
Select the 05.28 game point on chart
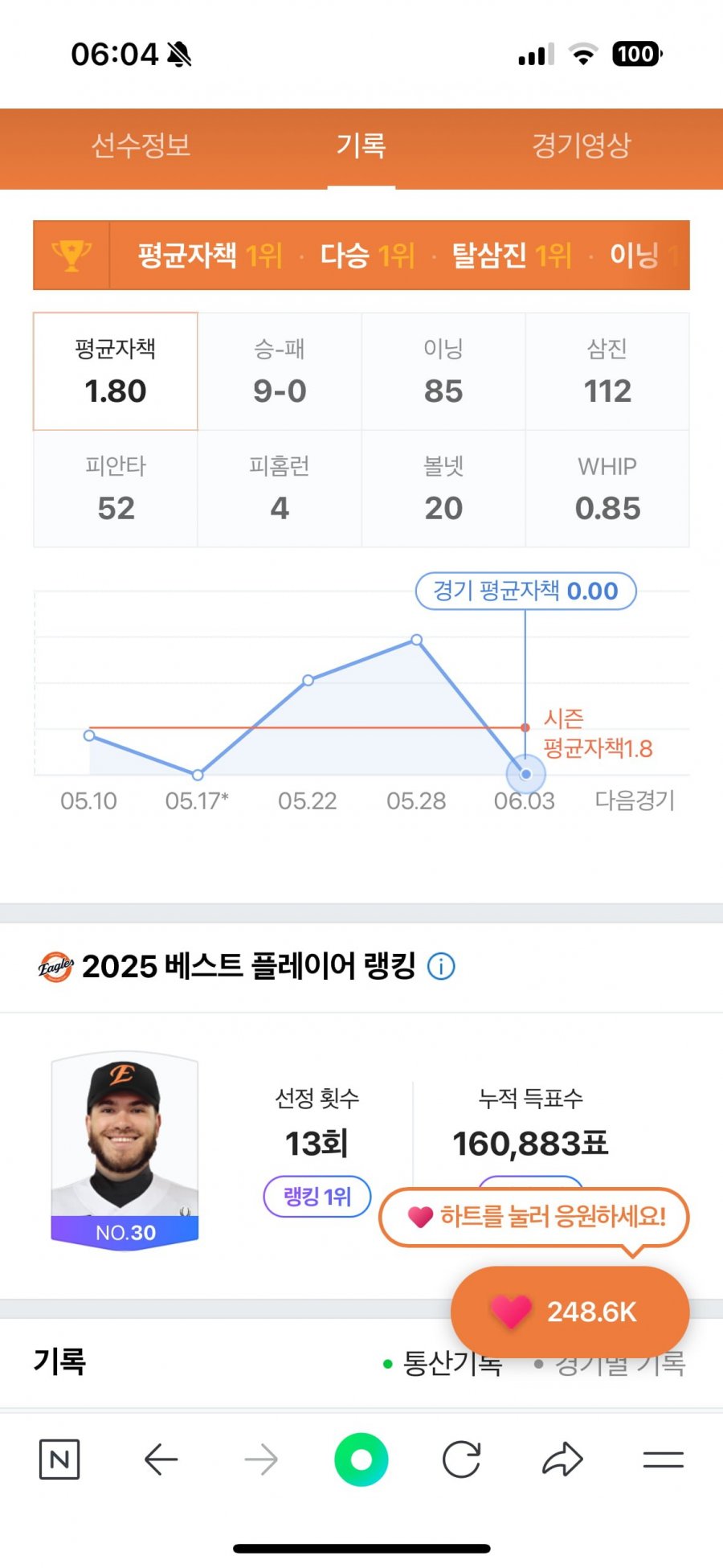416,640
